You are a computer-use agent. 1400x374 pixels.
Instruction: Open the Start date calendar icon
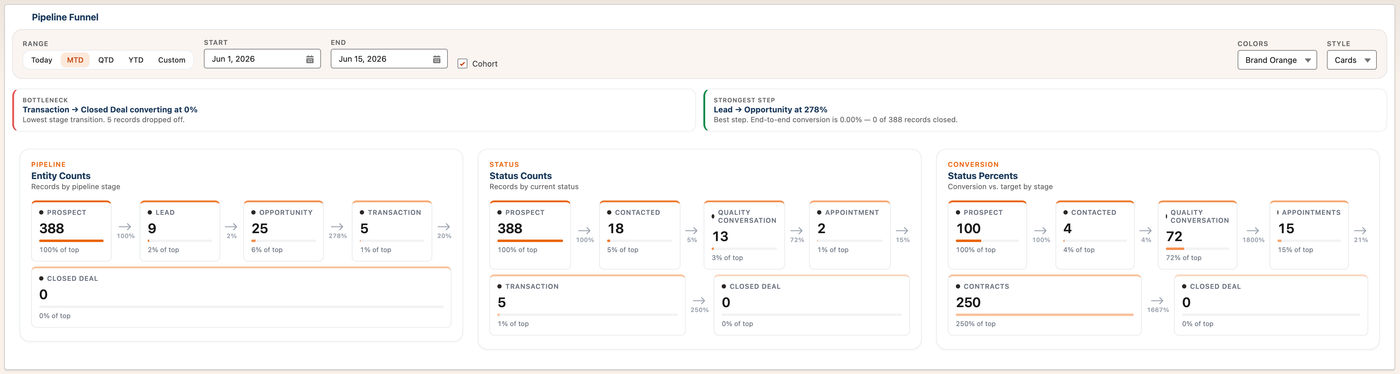pyautogui.click(x=310, y=60)
